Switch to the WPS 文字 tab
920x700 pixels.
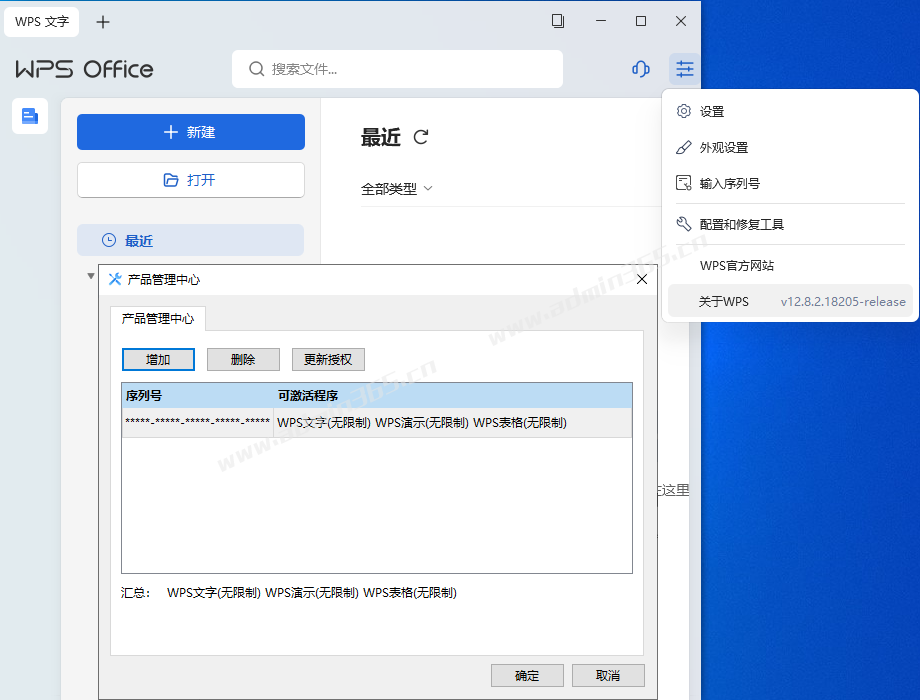[42, 22]
